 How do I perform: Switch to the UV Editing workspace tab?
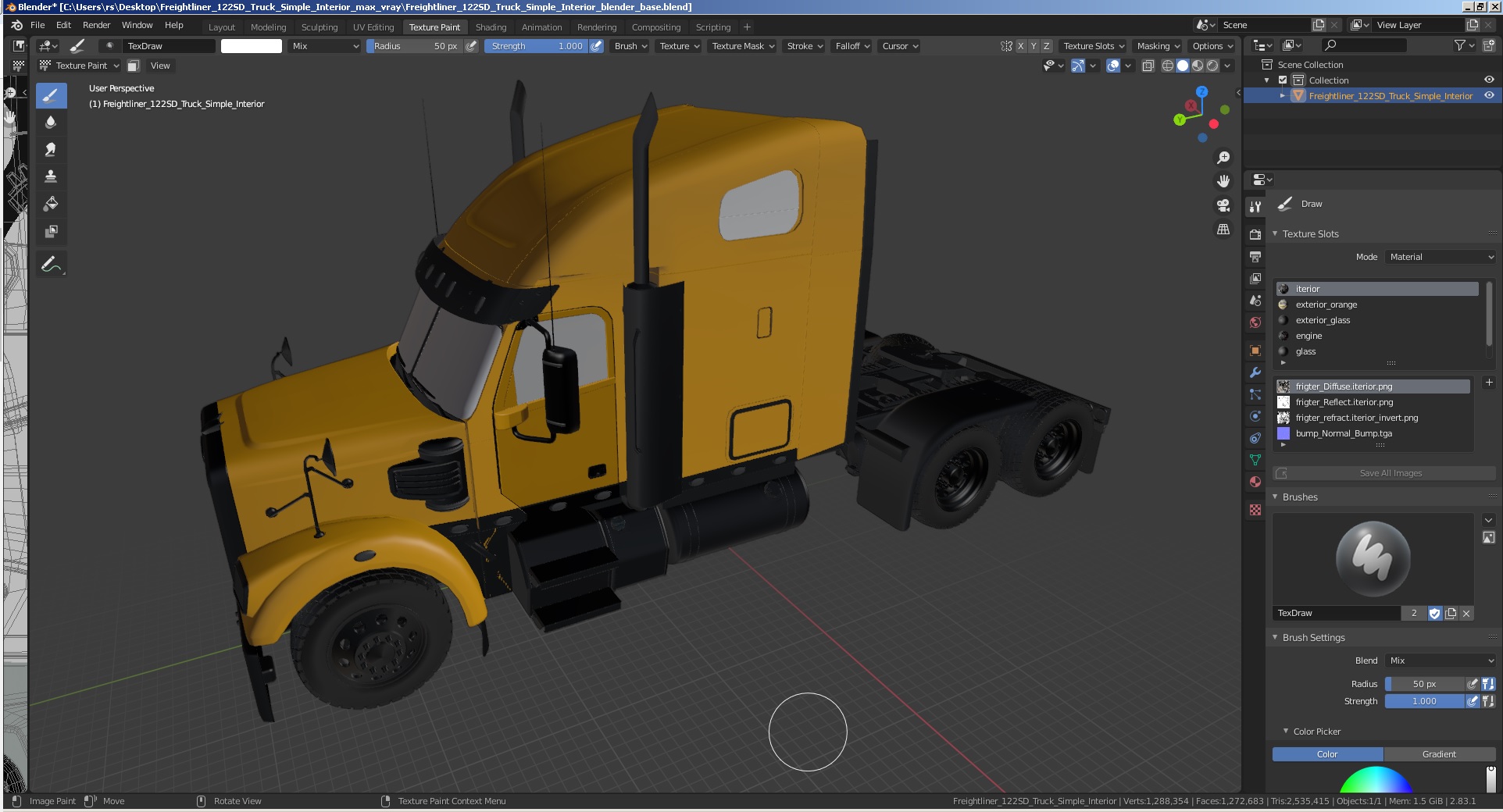coord(373,27)
